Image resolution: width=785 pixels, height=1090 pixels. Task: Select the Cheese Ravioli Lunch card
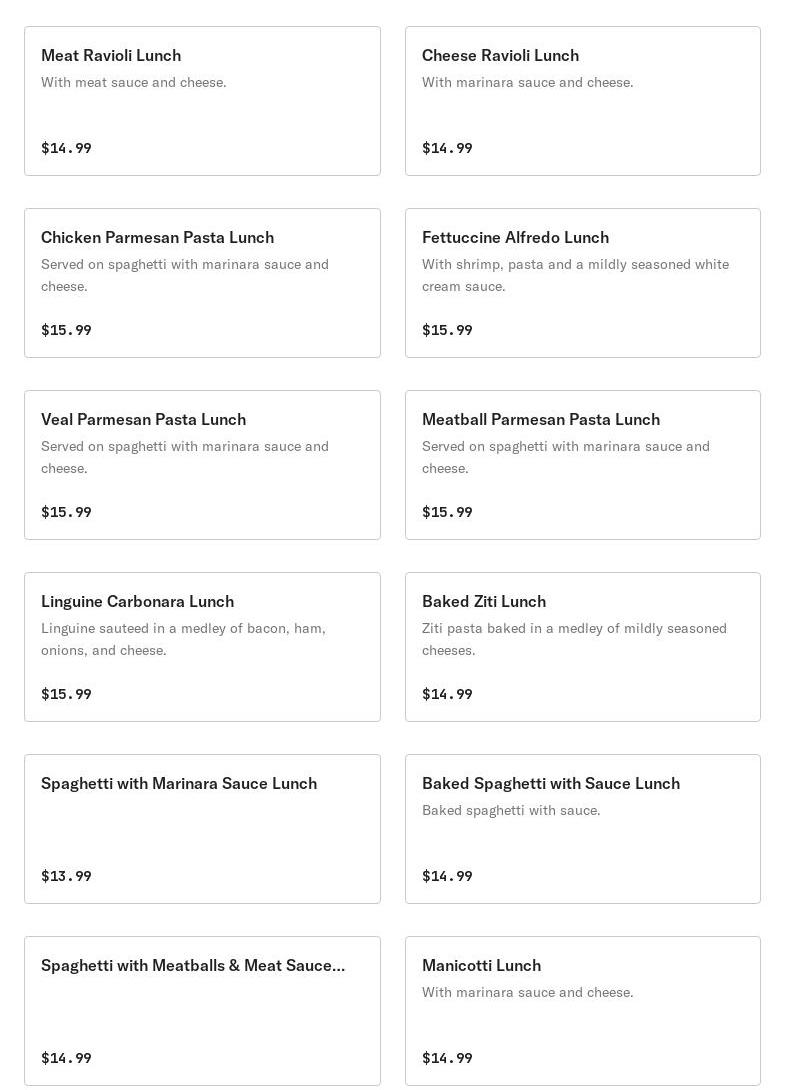[x=582, y=101]
